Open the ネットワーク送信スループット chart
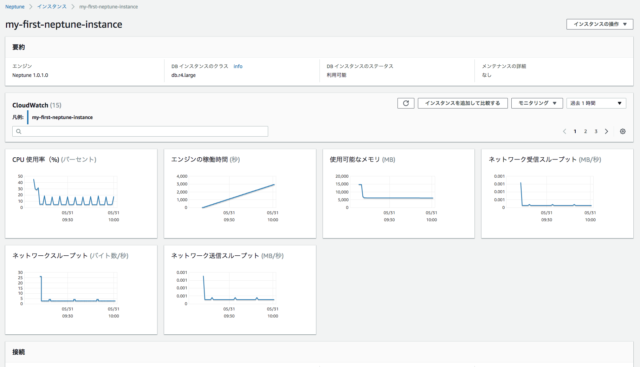Viewport: 640px width, 367px height. click(x=240, y=290)
